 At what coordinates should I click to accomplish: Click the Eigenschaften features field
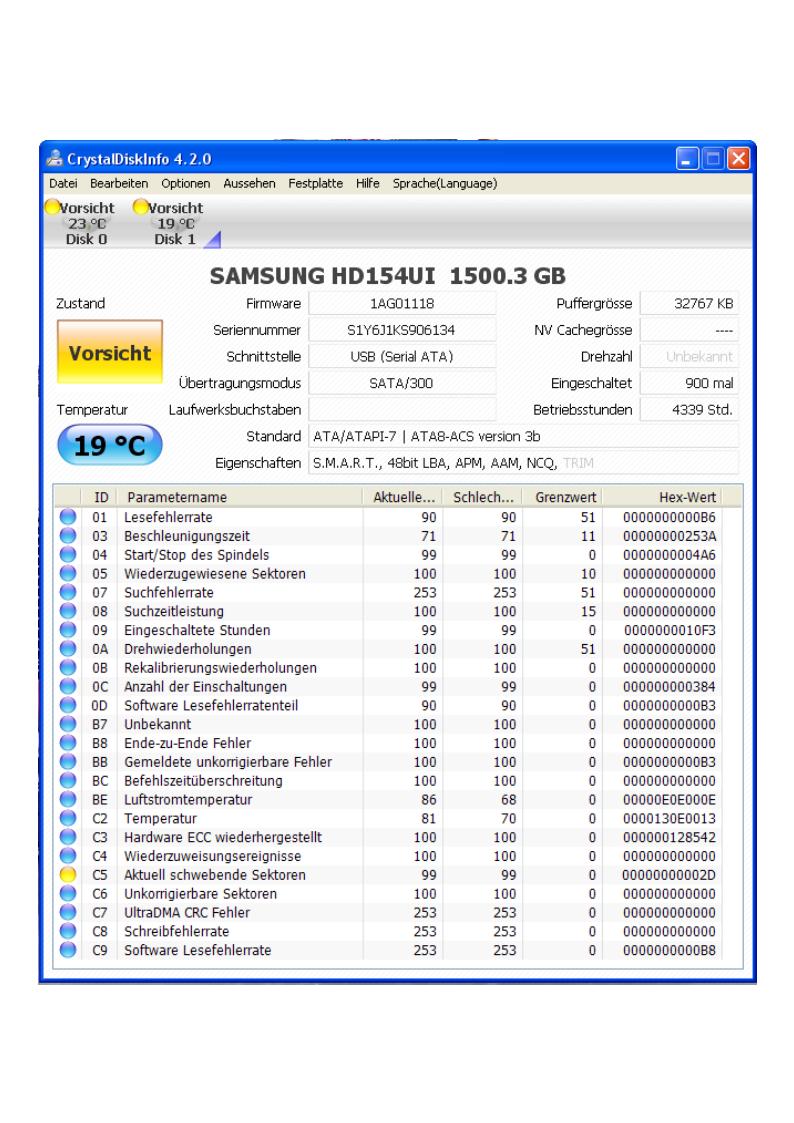click(x=523, y=463)
